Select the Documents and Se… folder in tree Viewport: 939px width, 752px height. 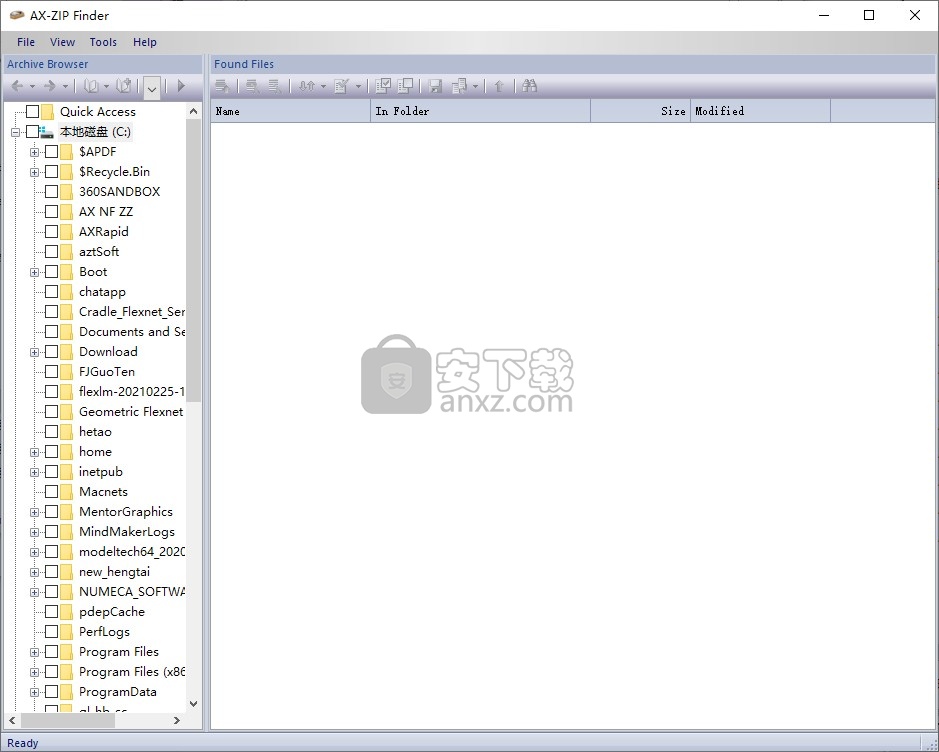(x=132, y=332)
